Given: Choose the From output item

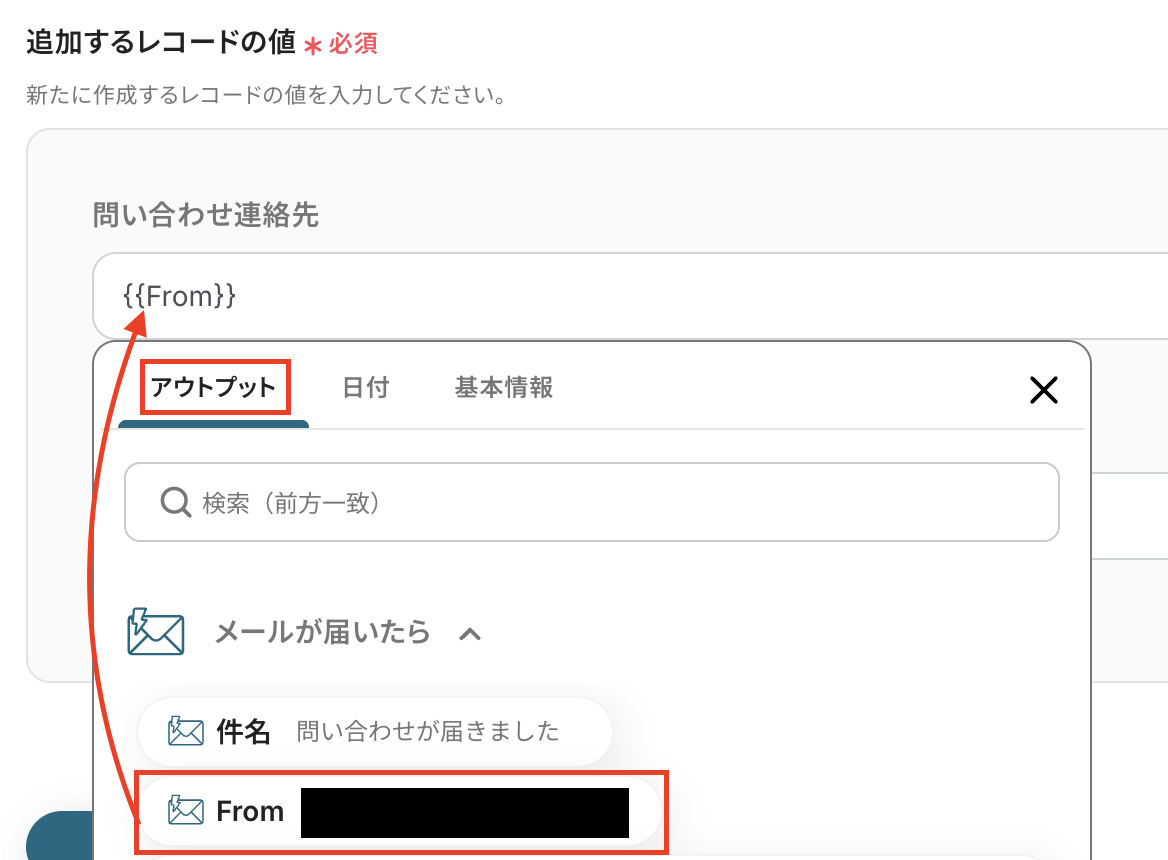Looking at the screenshot, I should click(x=250, y=811).
